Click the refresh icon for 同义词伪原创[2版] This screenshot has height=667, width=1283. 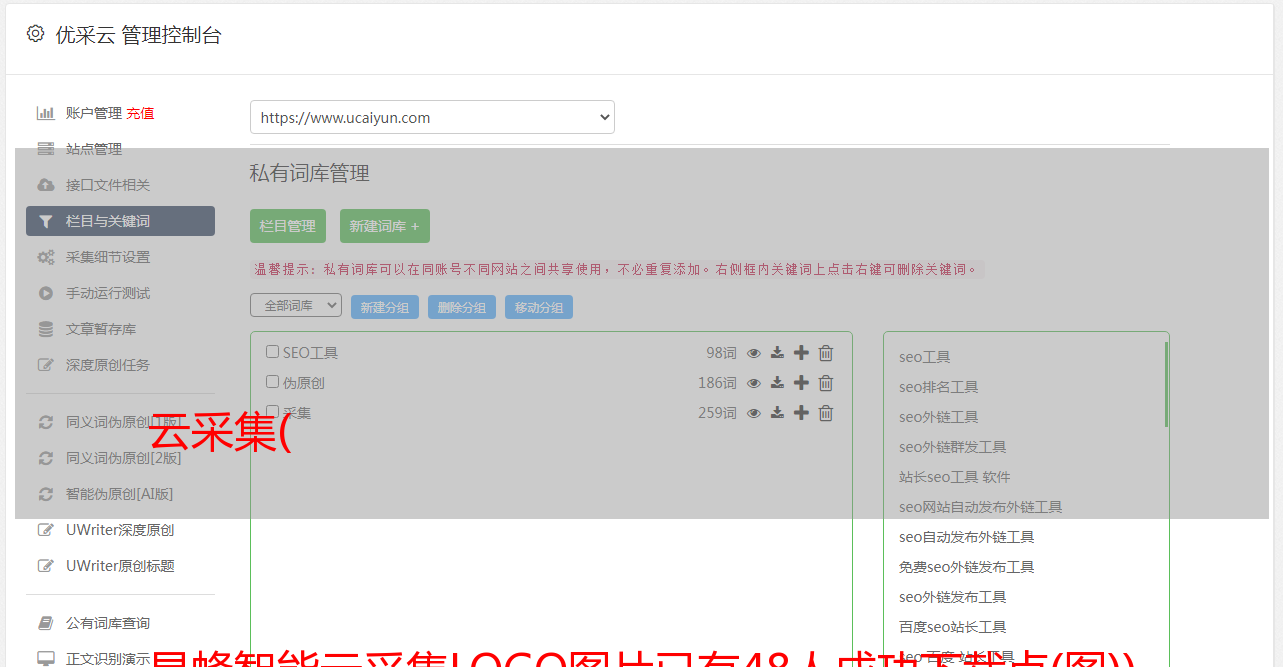pyautogui.click(x=45, y=458)
